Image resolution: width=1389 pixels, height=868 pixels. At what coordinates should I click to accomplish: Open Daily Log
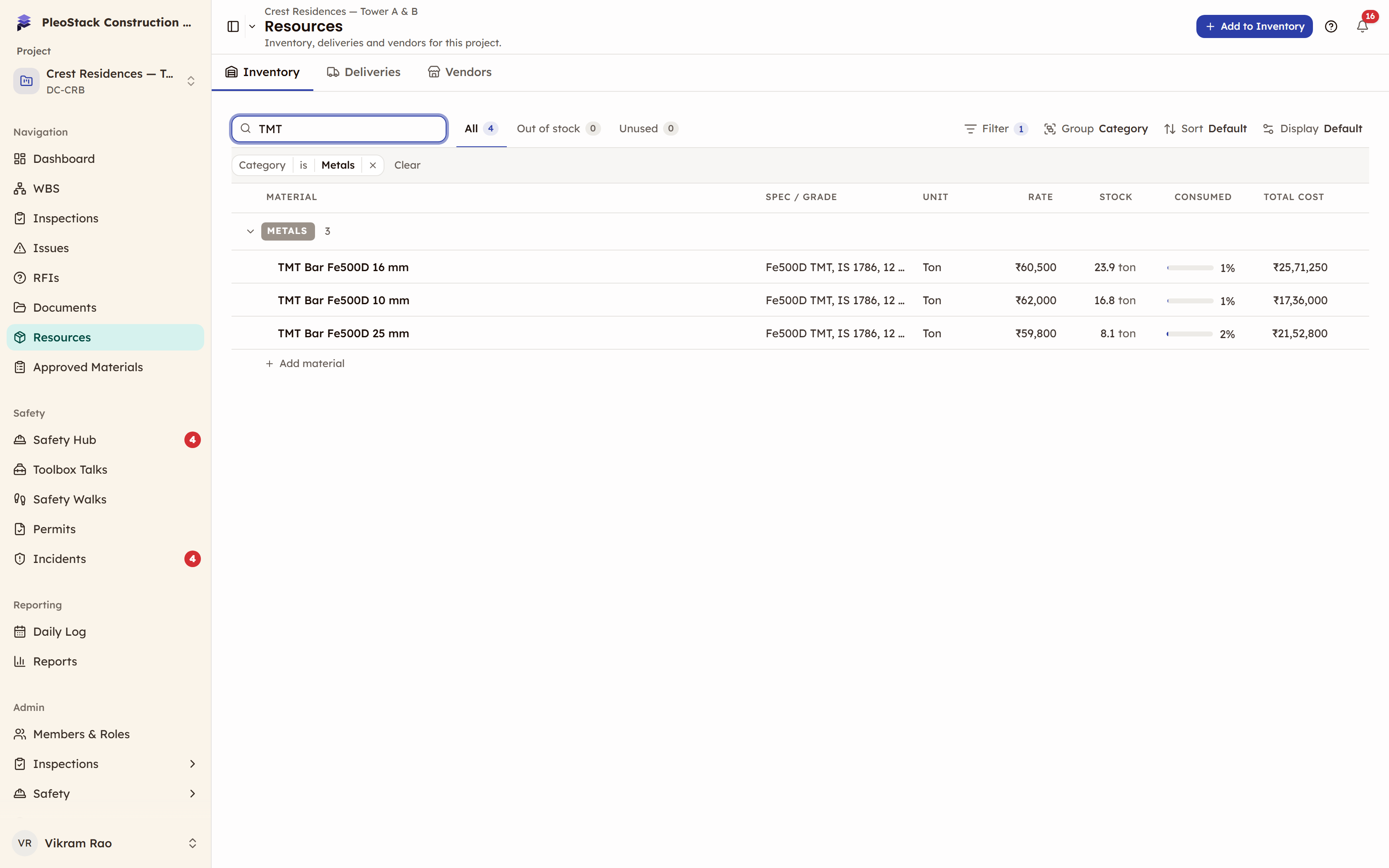105,632
